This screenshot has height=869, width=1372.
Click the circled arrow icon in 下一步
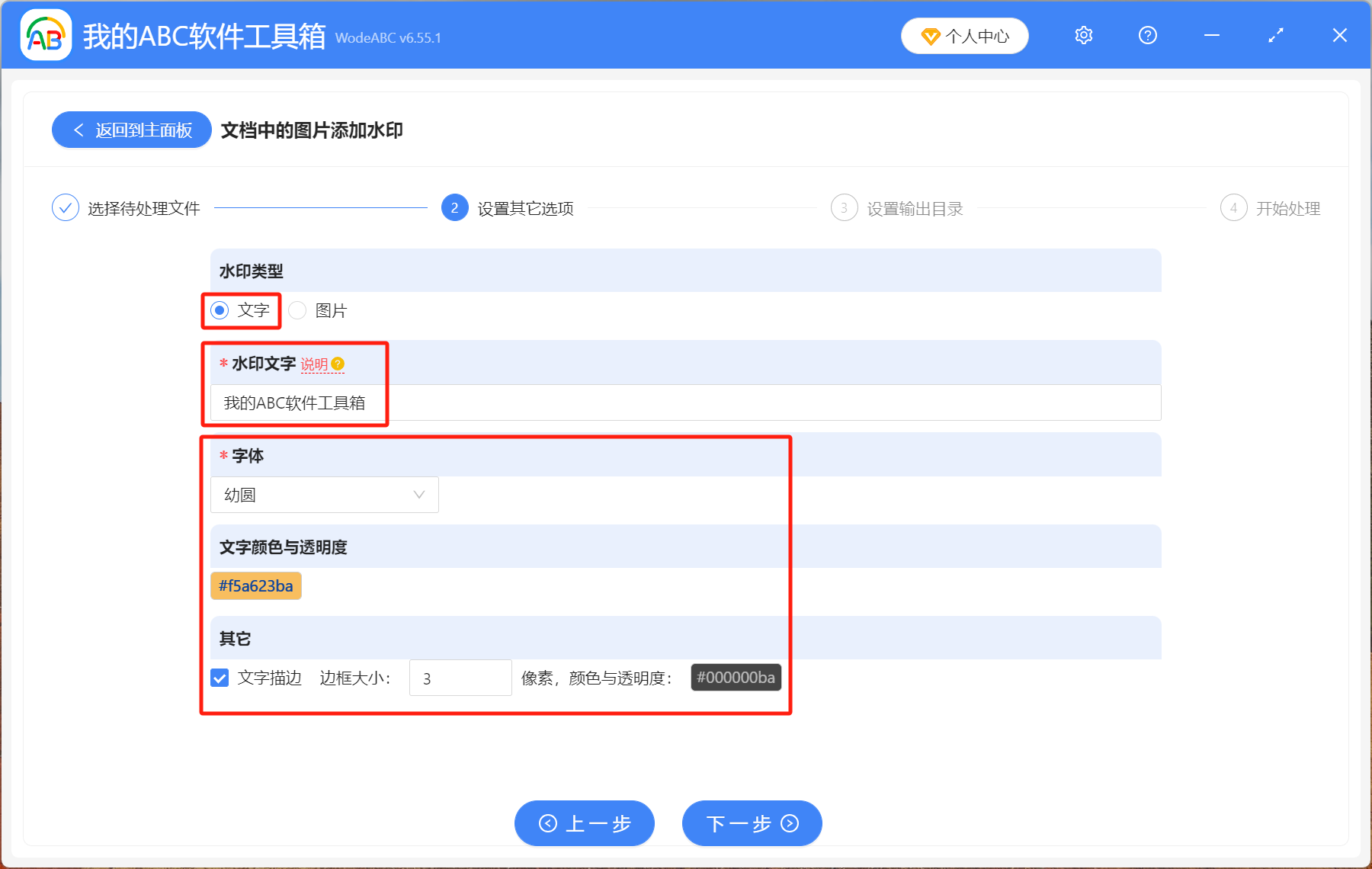pyautogui.click(x=790, y=823)
